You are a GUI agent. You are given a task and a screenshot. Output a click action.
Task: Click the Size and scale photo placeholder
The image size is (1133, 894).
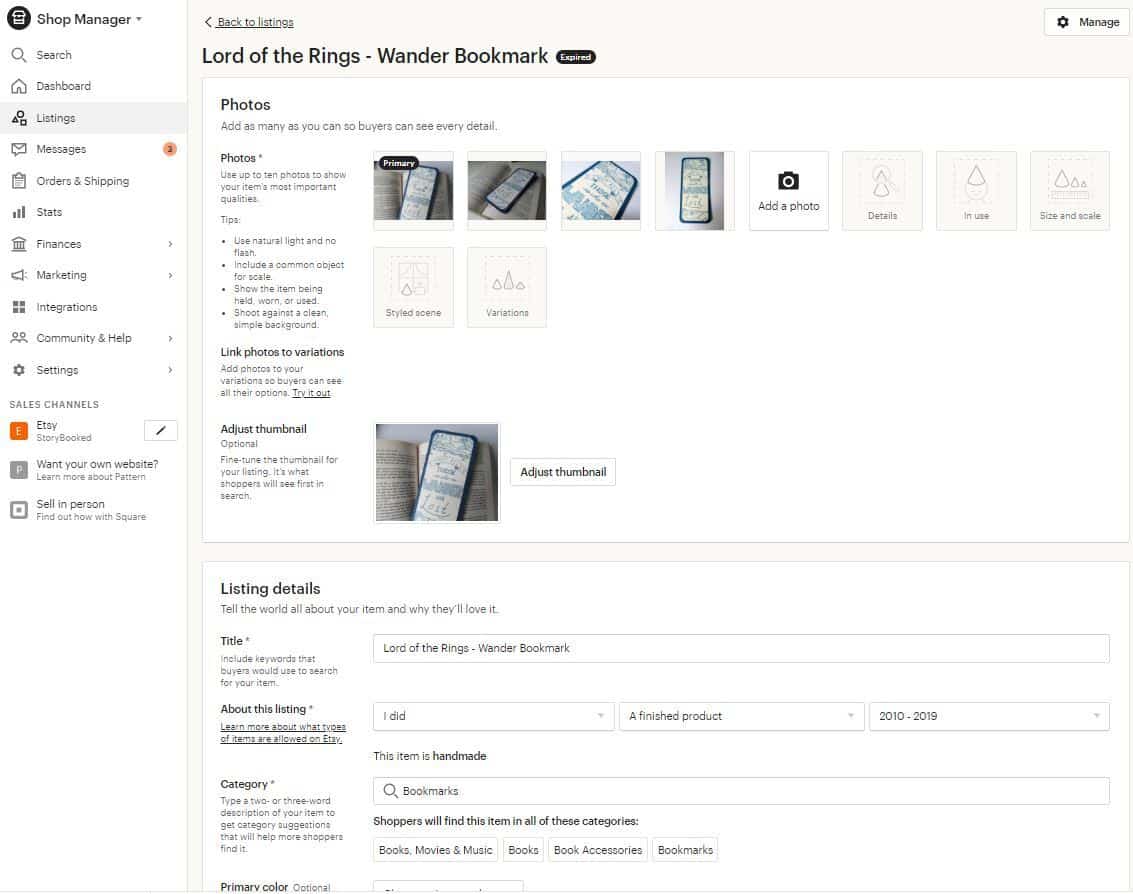(x=1069, y=191)
